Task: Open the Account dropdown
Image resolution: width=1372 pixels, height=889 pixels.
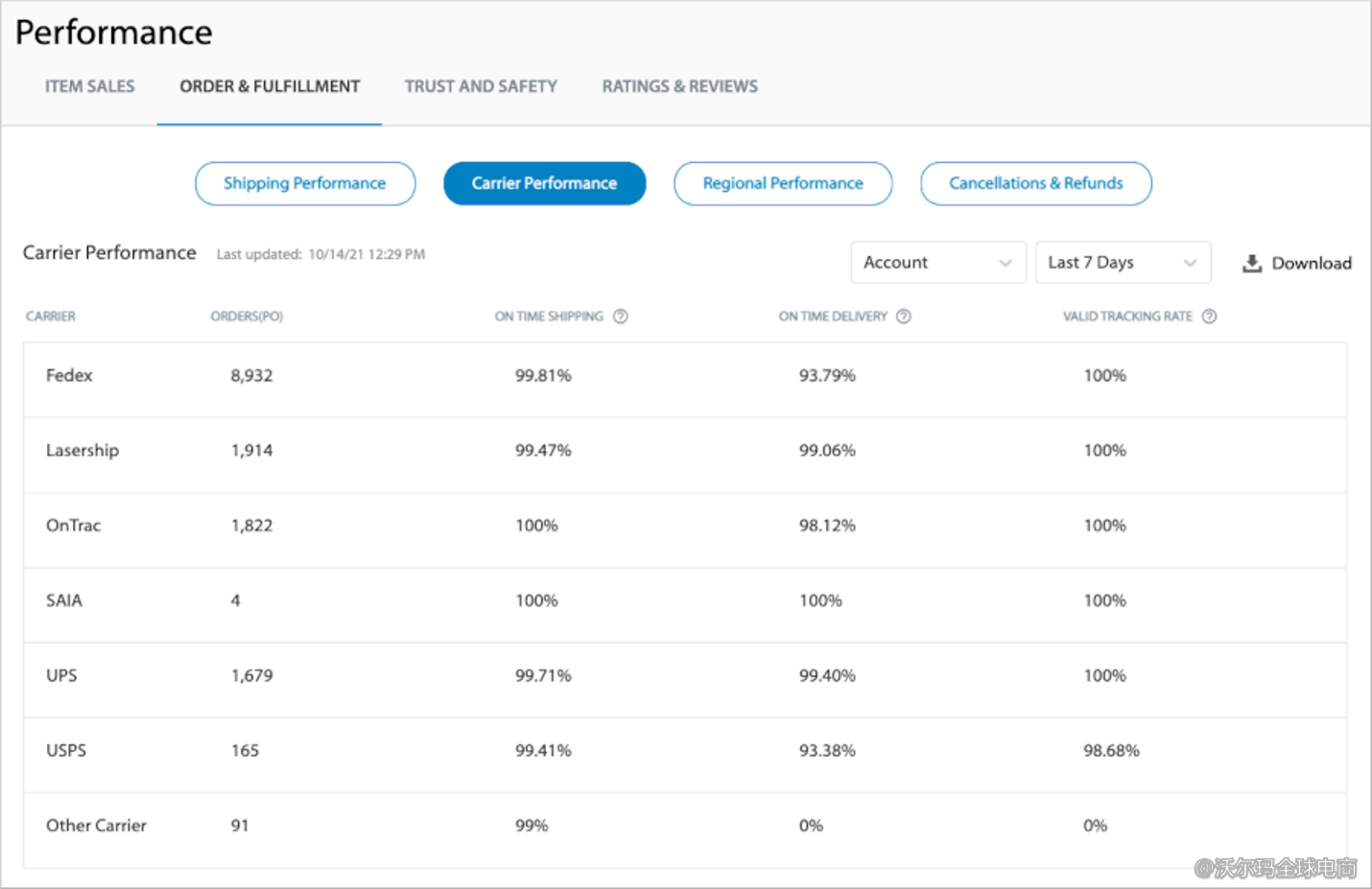Action: tap(937, 262)
